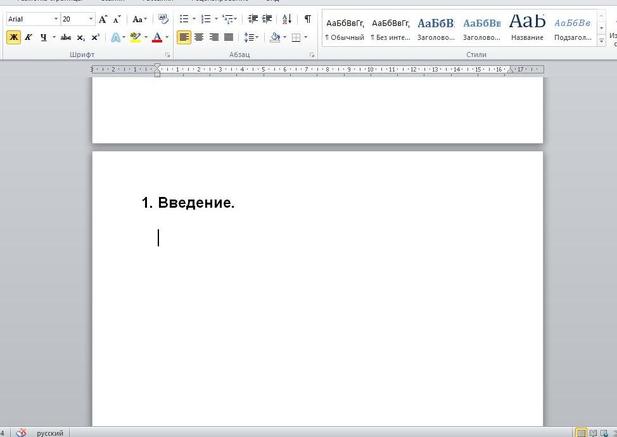Open spelling check status icon
617x437 pixels.
click(x=21, y=433)
